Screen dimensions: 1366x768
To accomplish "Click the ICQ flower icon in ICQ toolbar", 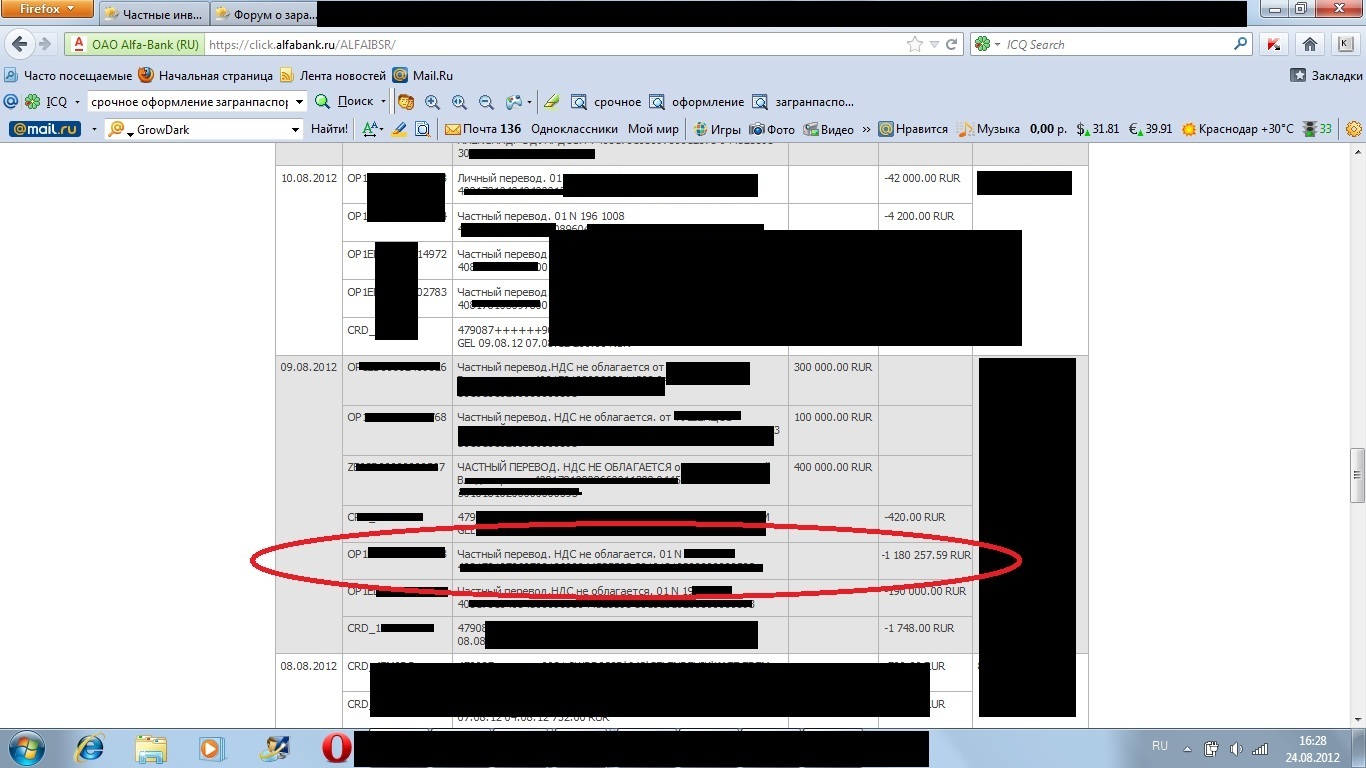I will point(33,102).
